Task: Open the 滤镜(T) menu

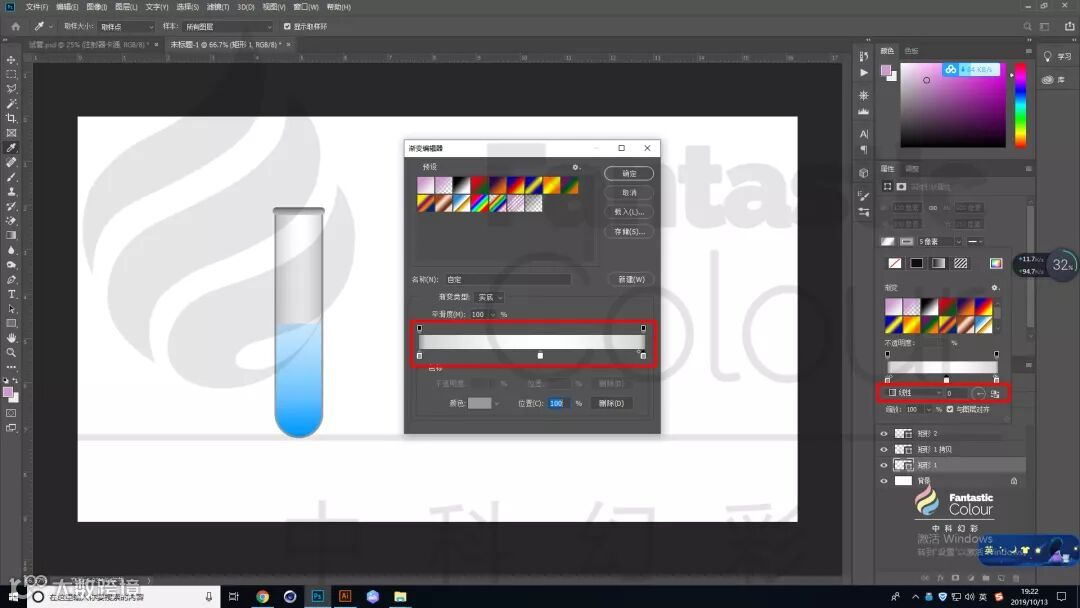Action: [218, 7]
